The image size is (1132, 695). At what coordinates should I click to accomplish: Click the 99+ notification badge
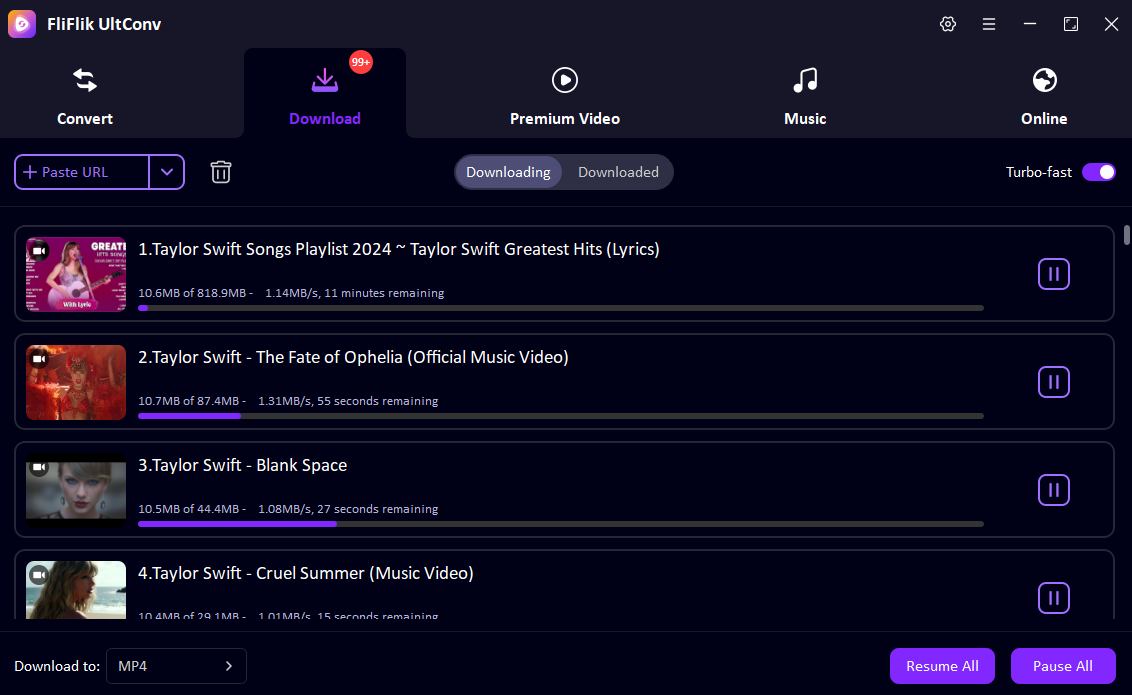(361, 62)
